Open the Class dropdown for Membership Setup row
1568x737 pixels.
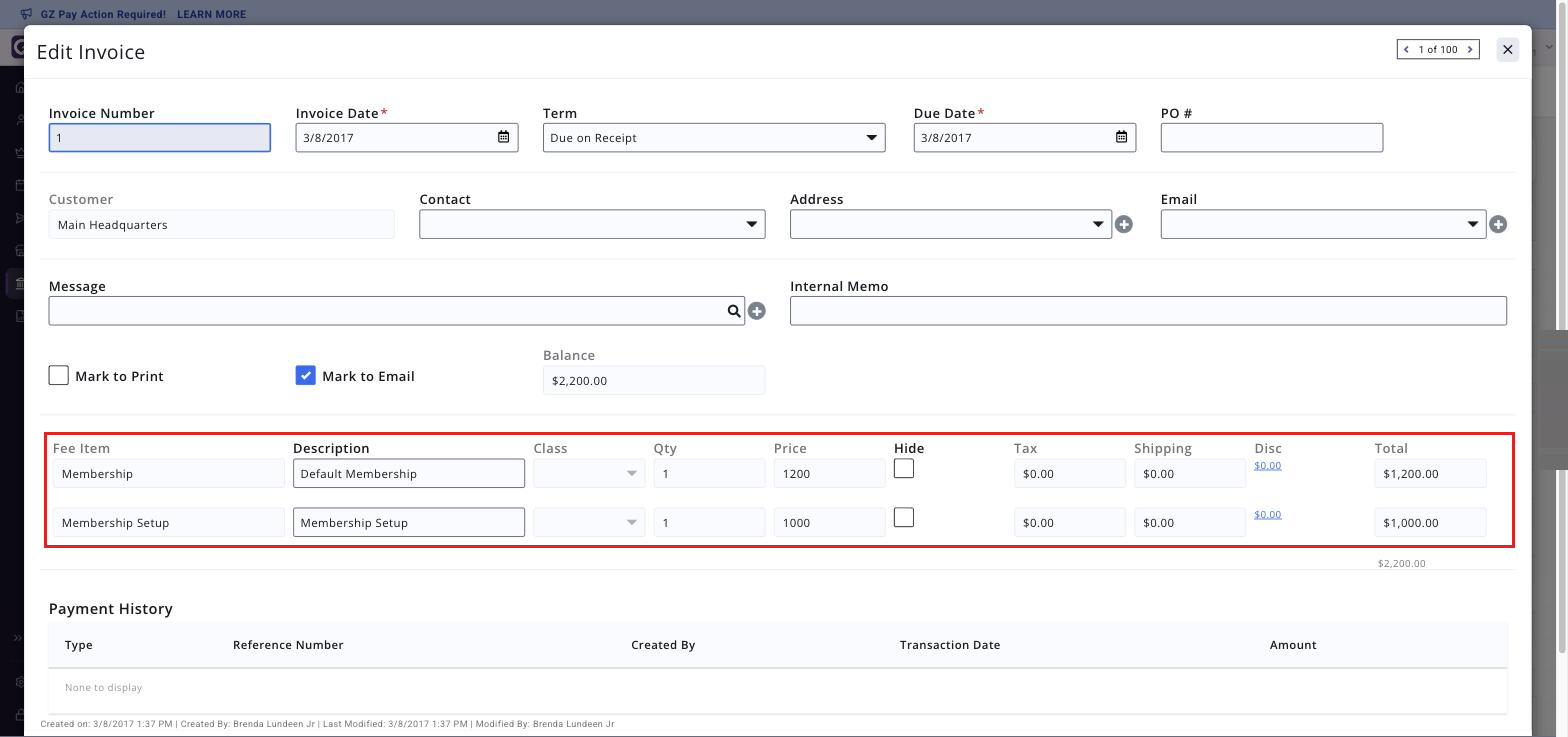coord(589,522)
